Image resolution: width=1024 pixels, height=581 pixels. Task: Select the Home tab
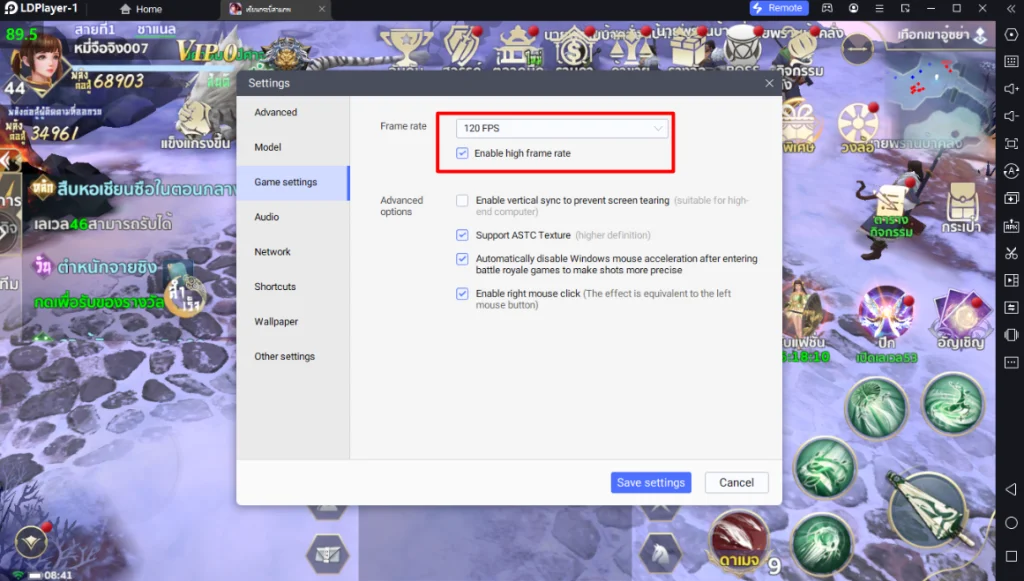(x=141, y=9)
